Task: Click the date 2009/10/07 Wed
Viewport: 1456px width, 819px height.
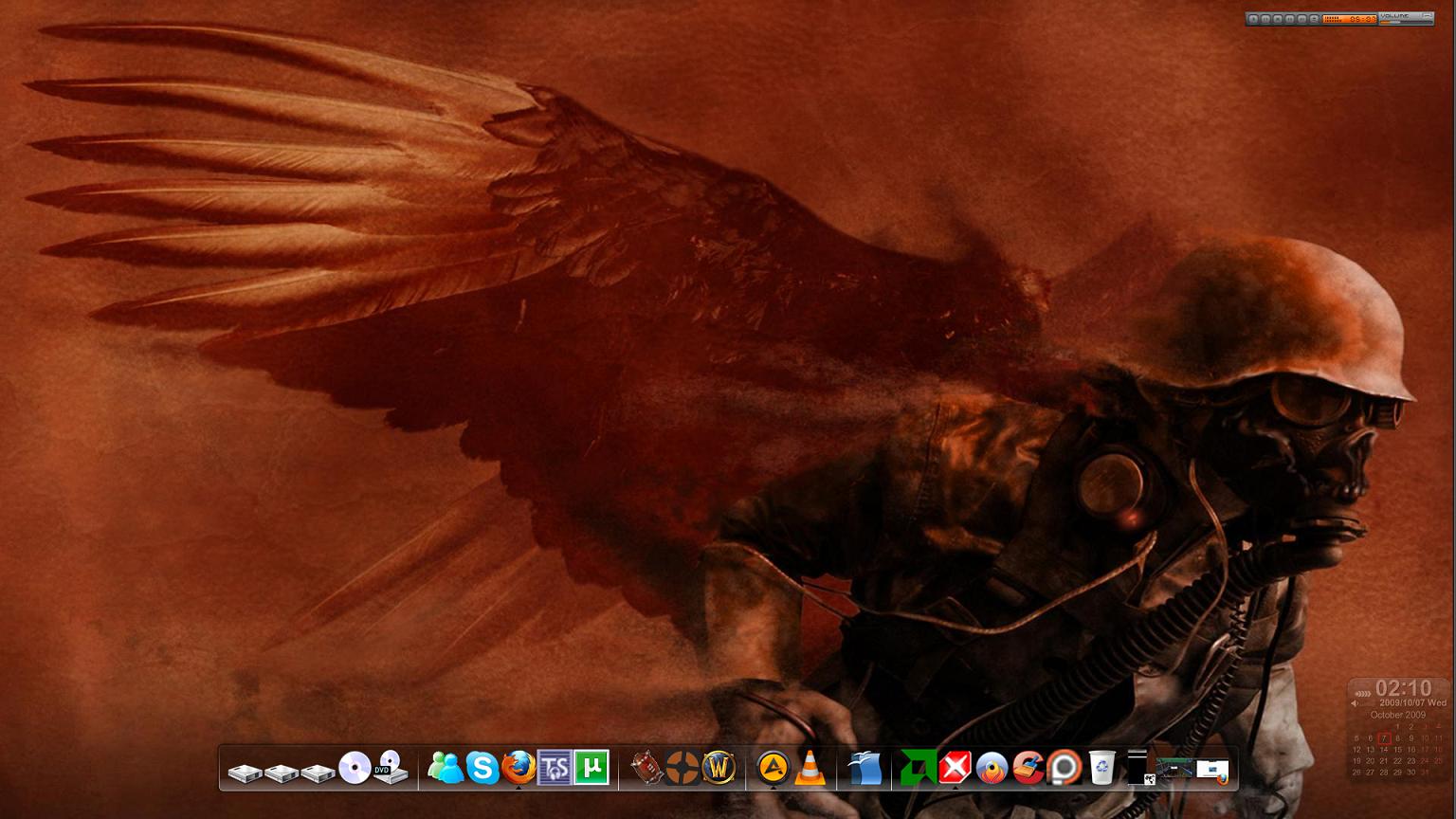Action: (1413, 703)
